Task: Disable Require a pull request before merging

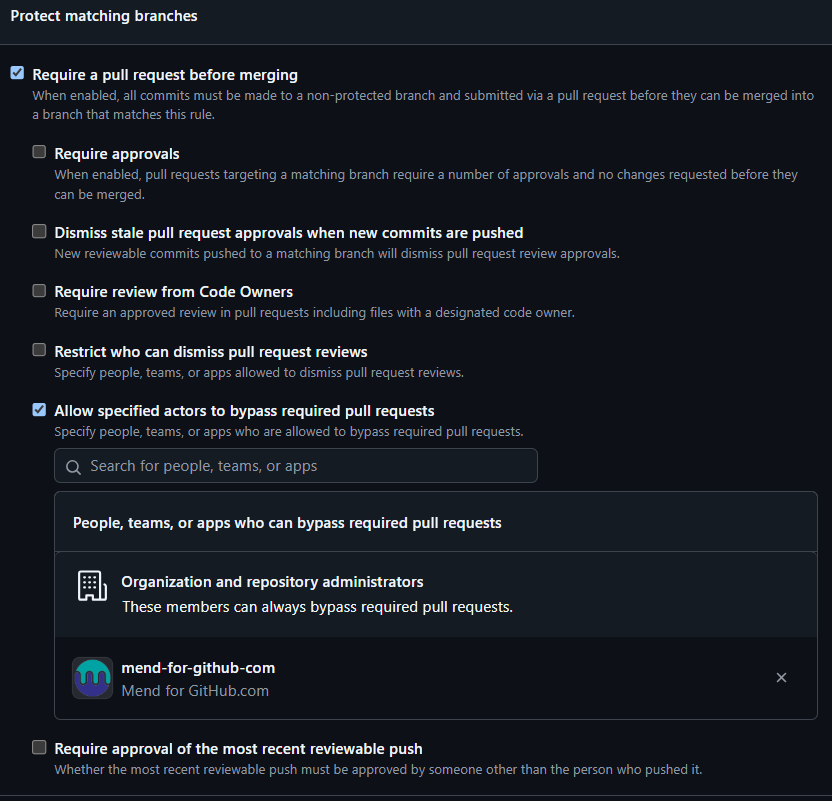Action: pos(17,72)
